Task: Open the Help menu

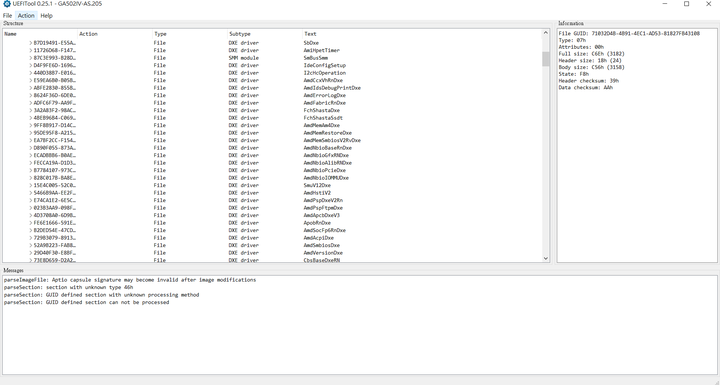Action: pyautogui.click(x=46, y=16)
